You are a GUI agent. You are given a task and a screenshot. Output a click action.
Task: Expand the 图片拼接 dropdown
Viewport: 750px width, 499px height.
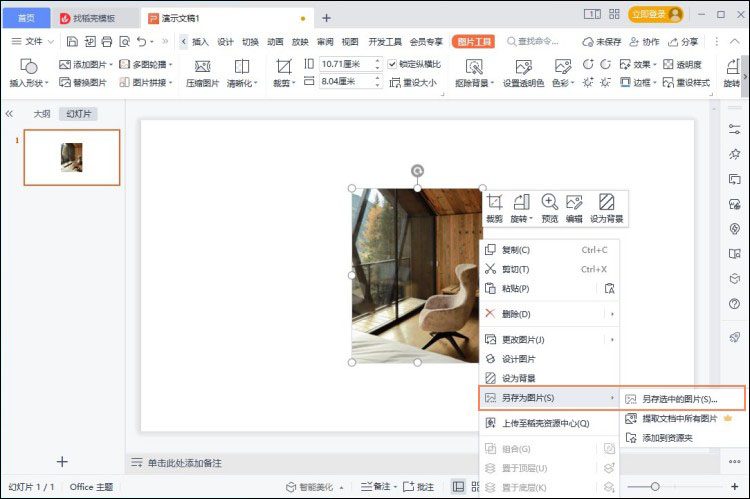170,83
